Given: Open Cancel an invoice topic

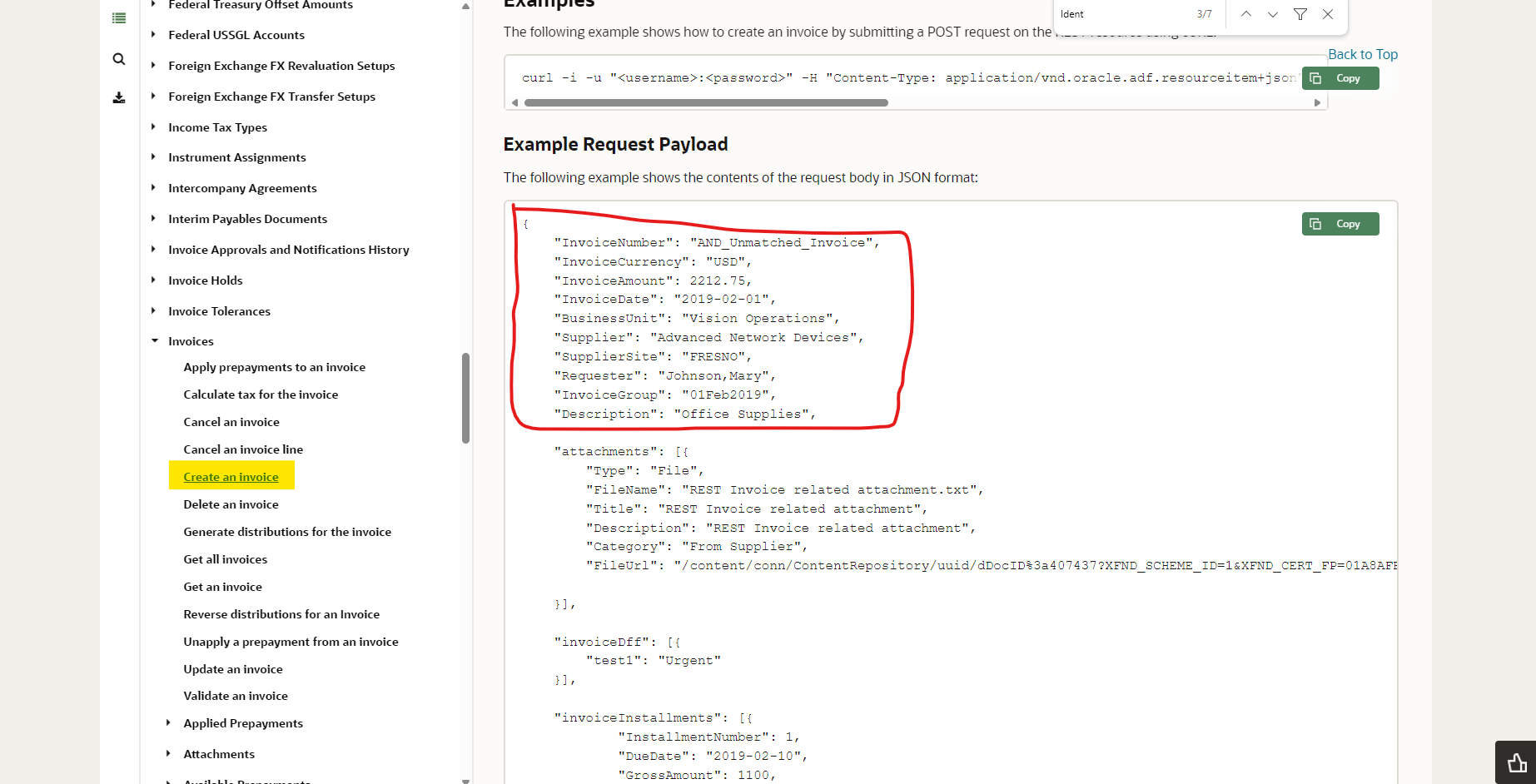Looking at the screenshot, I should 231,422.
